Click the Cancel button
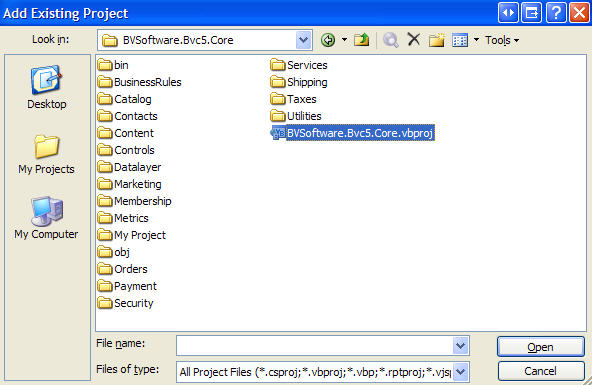Viewport: 592px width, 385px height. coord(541,371)
